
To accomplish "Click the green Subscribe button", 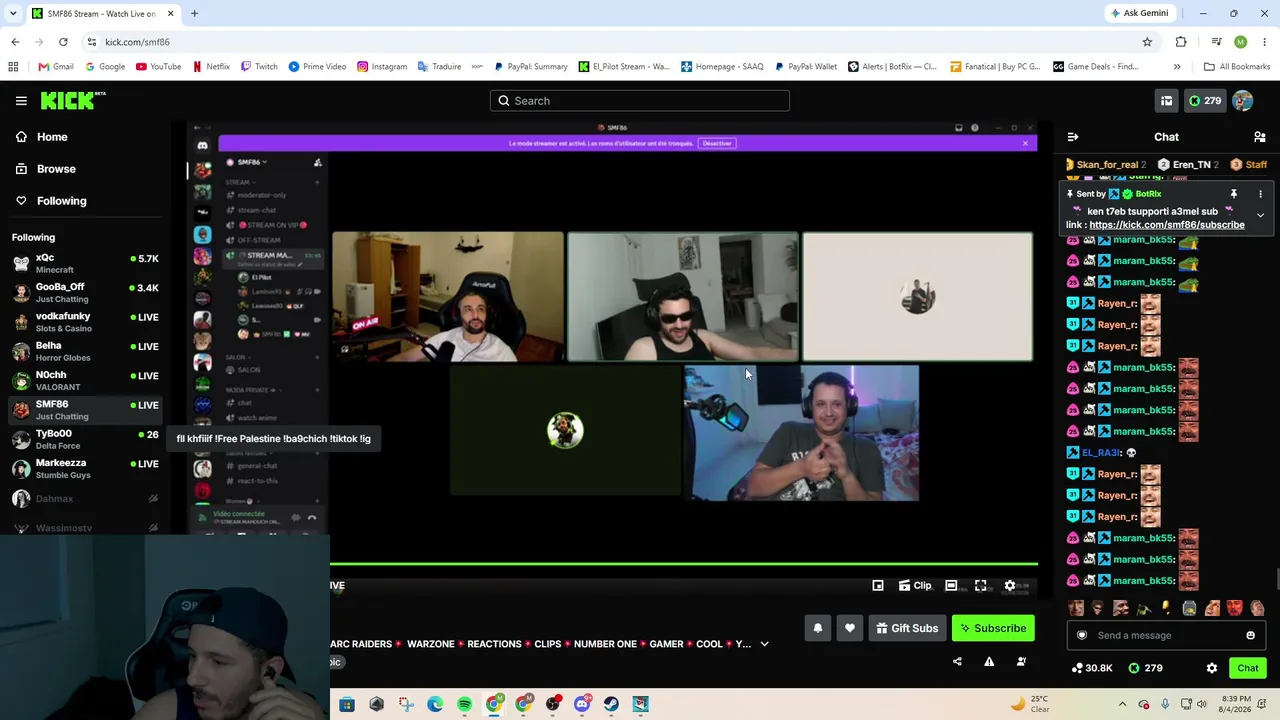I will (993, 628).
